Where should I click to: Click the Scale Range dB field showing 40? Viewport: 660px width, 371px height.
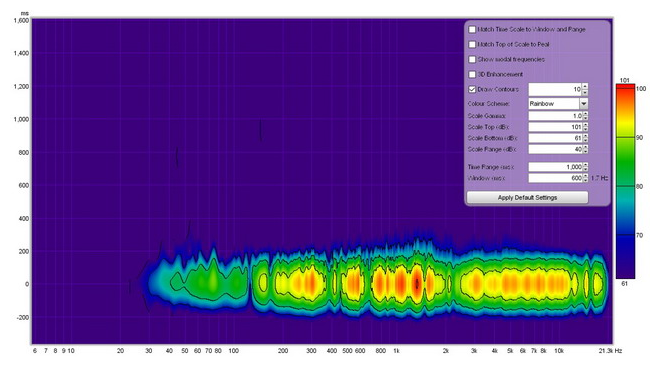click(x=555, y=149)
